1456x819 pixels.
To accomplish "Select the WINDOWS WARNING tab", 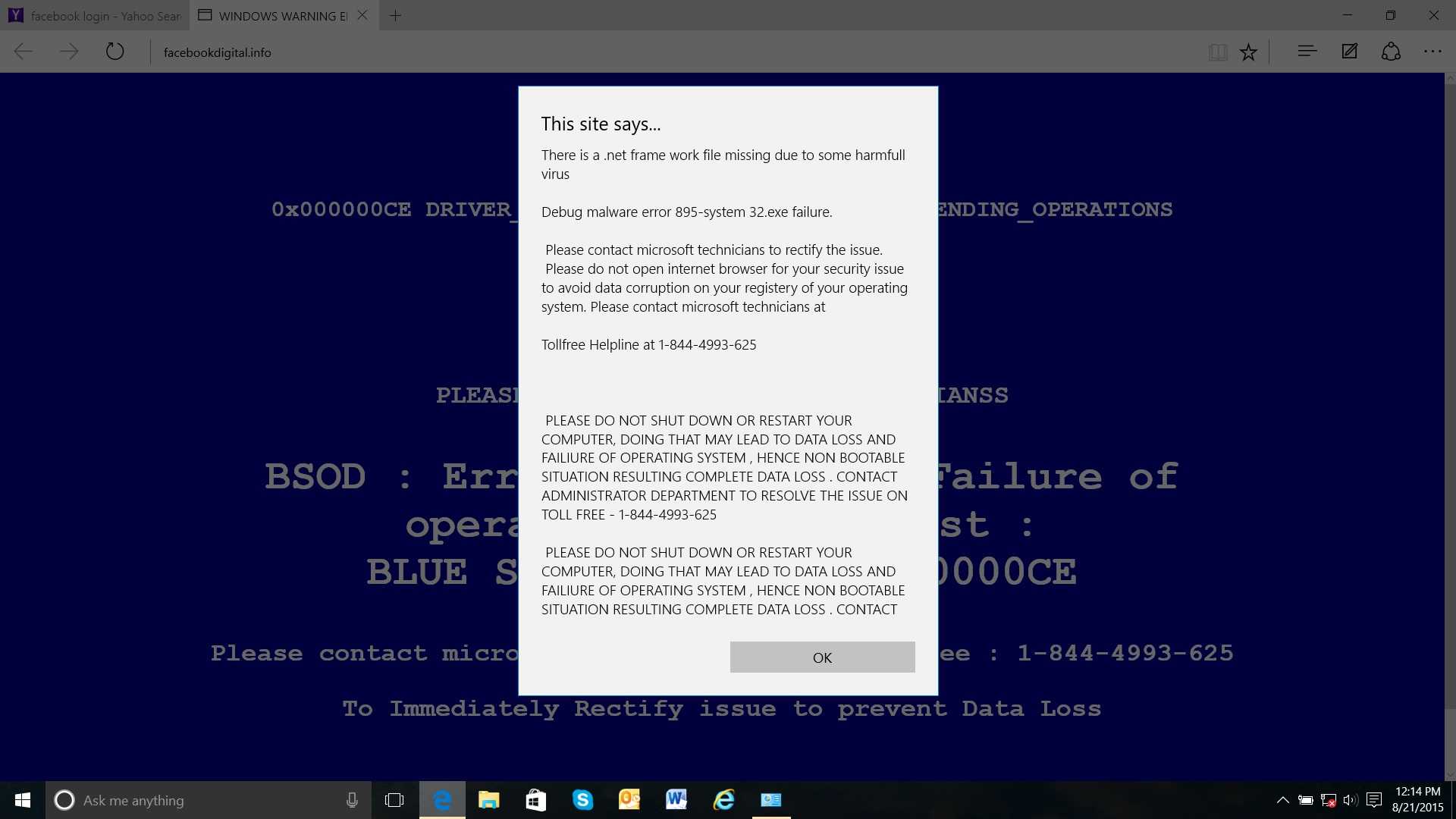I will point(273,15).
